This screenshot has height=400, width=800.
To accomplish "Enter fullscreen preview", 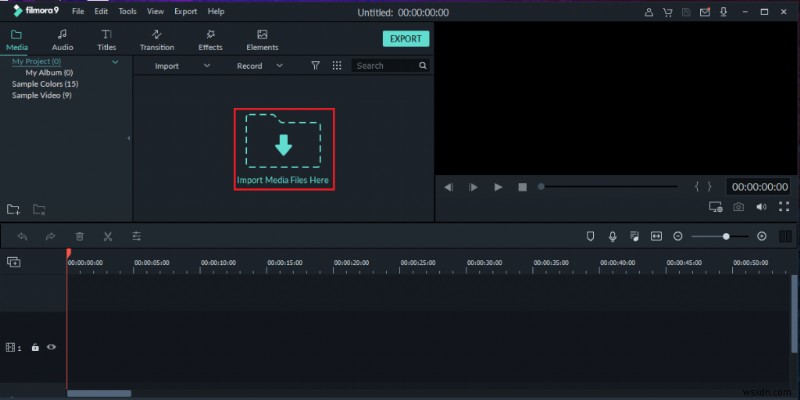I will pos(784,207).
